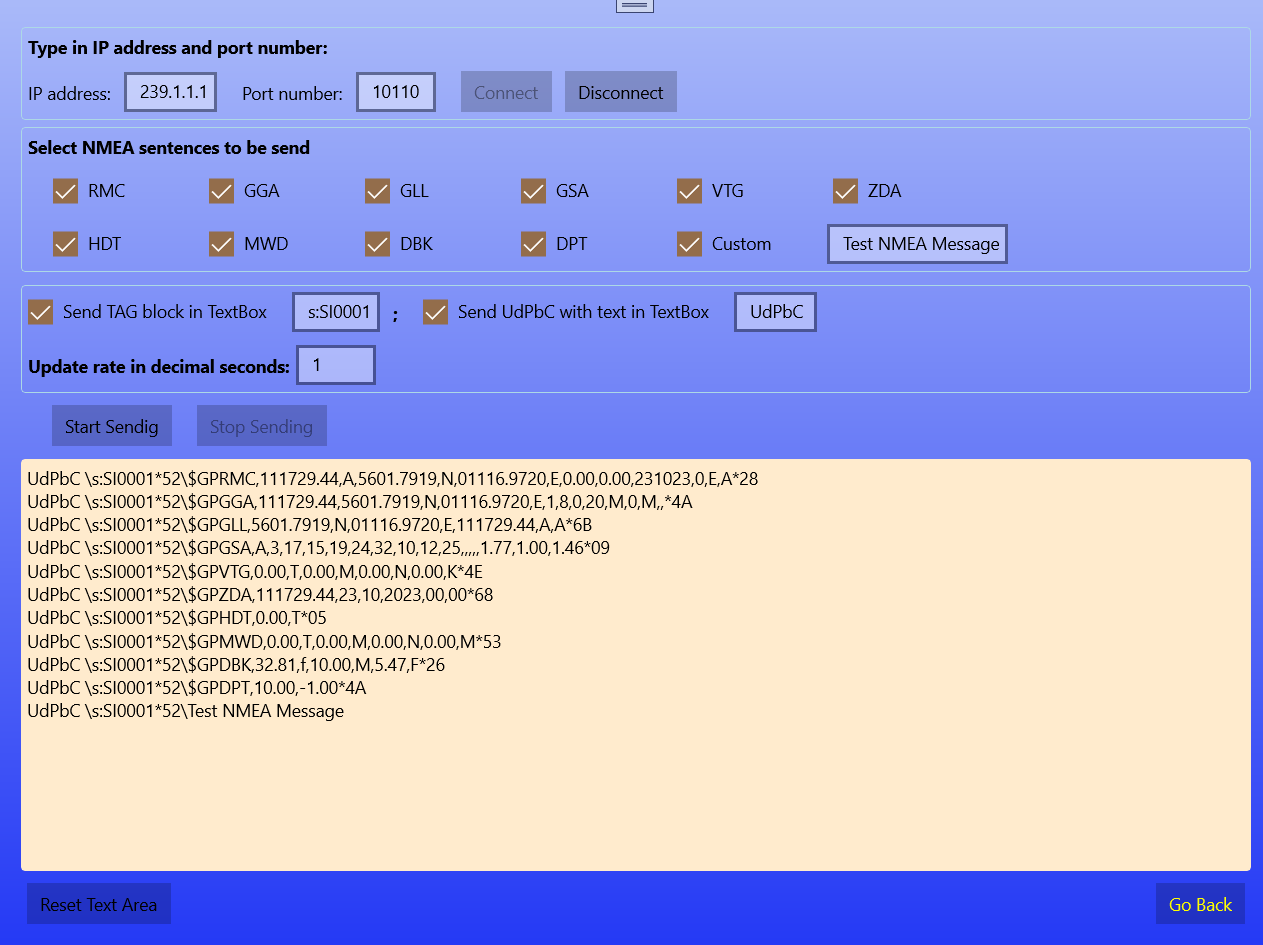Uncheck Send UdPbC with text option

(435, 311)
